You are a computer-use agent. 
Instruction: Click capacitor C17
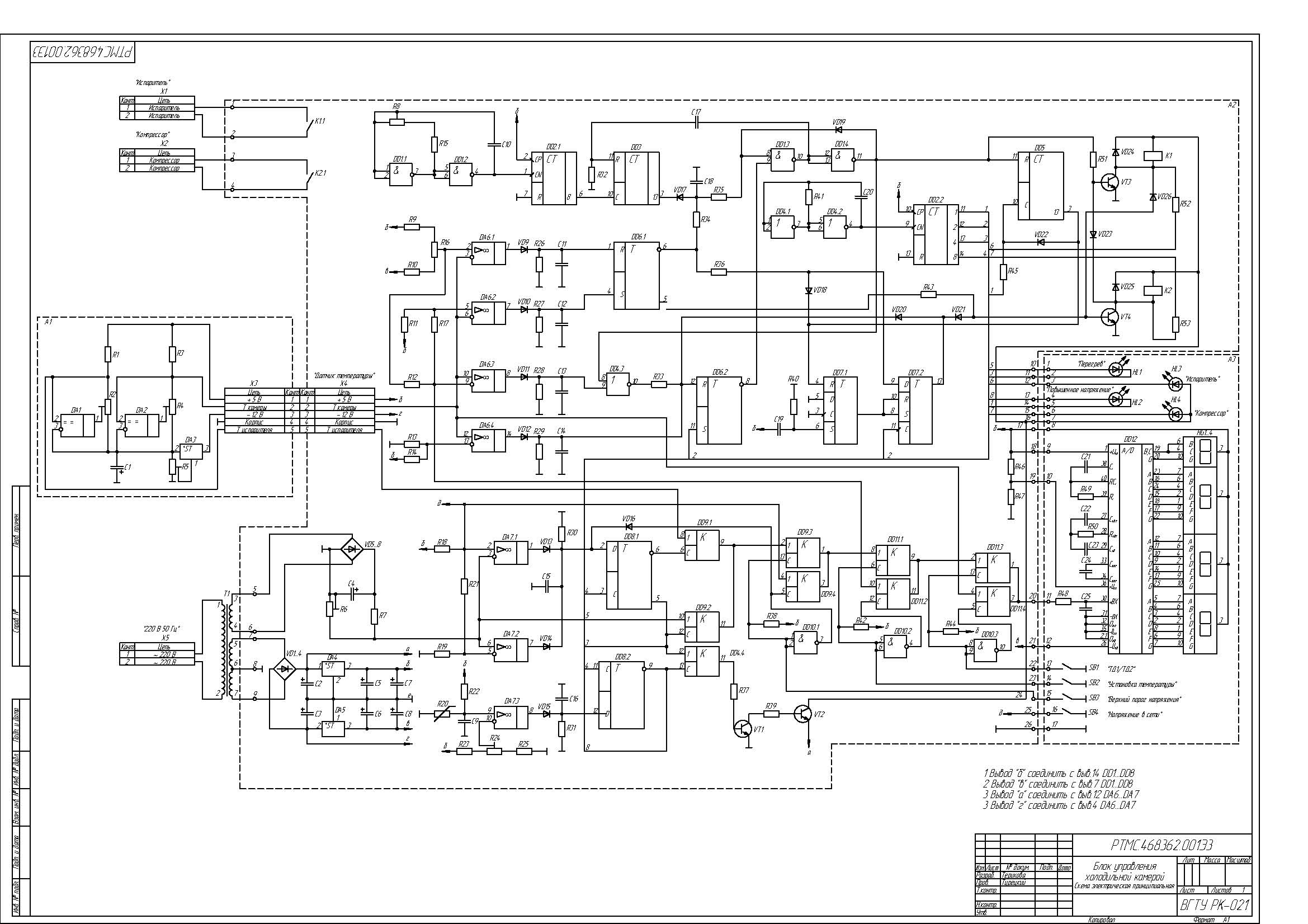click(x=696, y=122)
